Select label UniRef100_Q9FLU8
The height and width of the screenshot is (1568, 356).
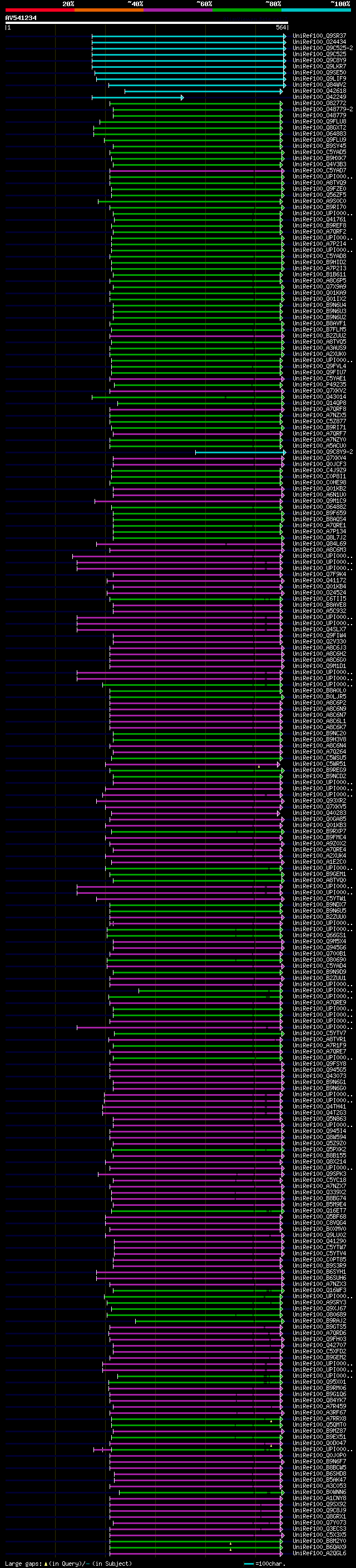click(319, 122)
